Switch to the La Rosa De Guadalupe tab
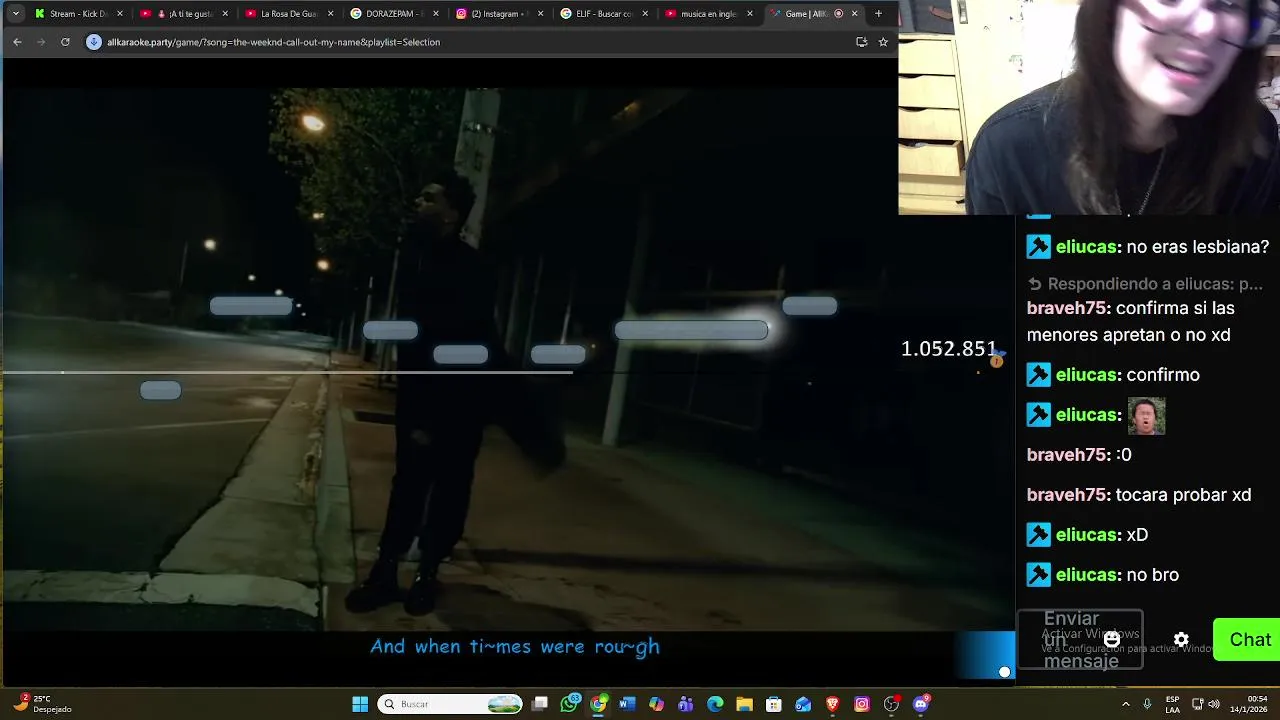Viewport: 1280px width, 720px height. [290, 14]
